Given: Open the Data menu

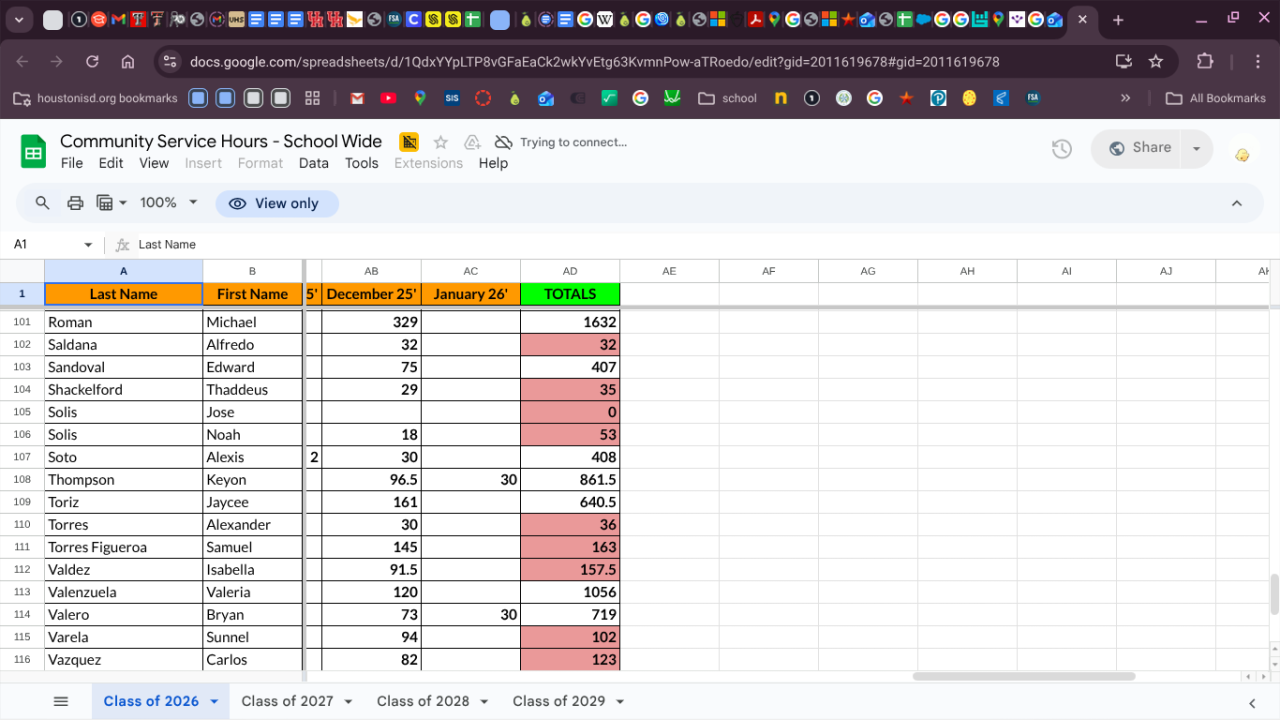Looking at the screenshot, I should coord(313,163).
